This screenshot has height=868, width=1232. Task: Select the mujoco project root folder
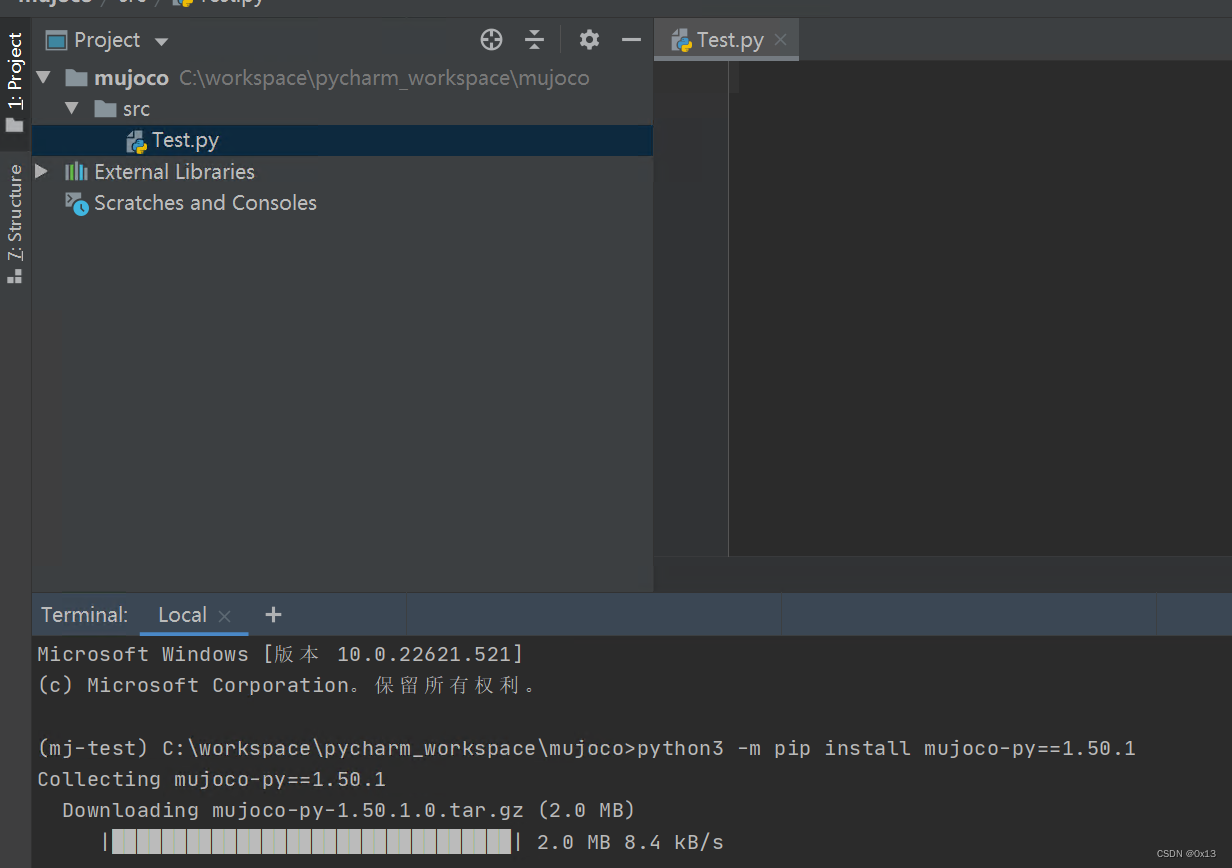coord(342,78)
